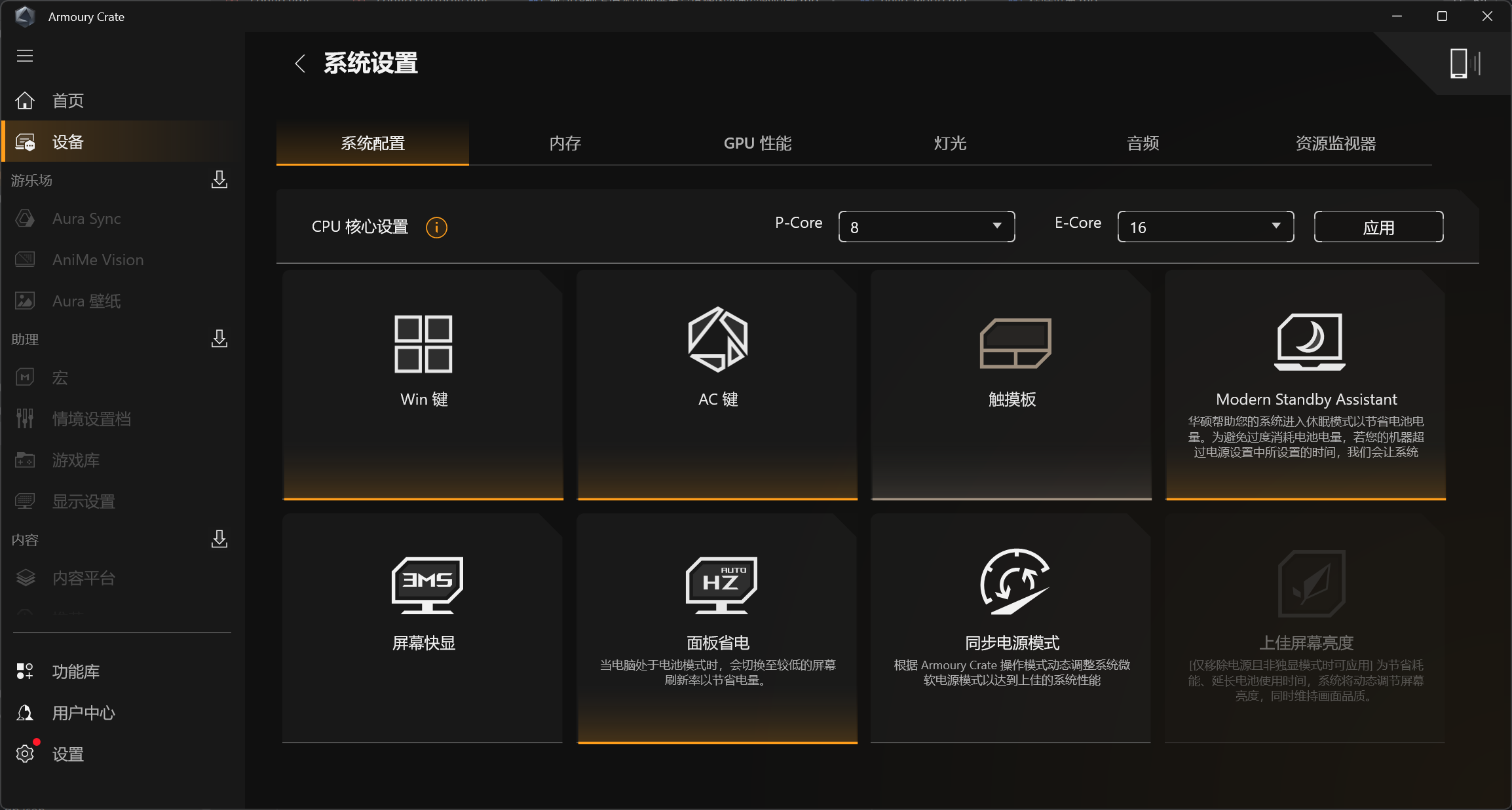
Task: Toggle the Modern Standby Assistant card
Action: click(1306, 386)
